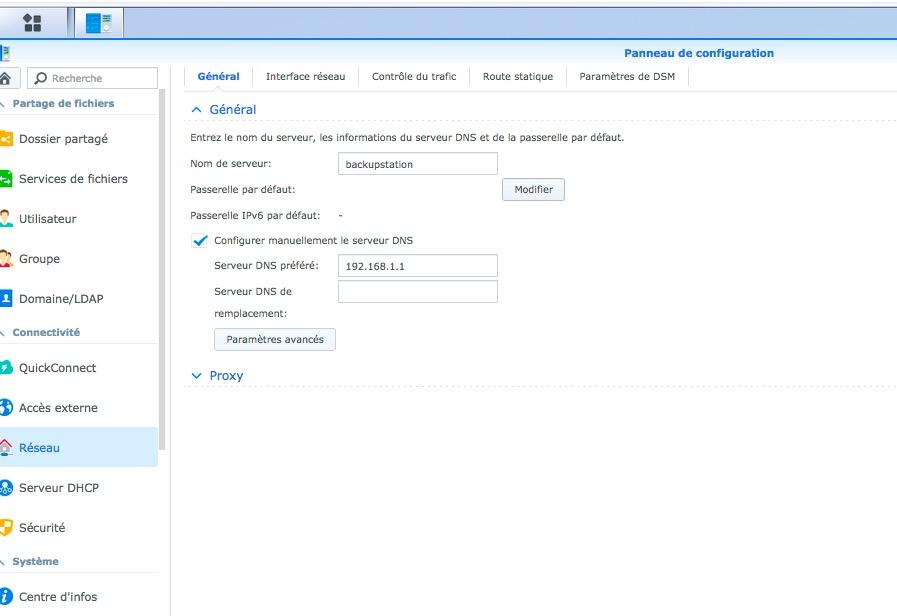
Task: Open Serveur DHCP sidebar entry
Action: (79, 487)
